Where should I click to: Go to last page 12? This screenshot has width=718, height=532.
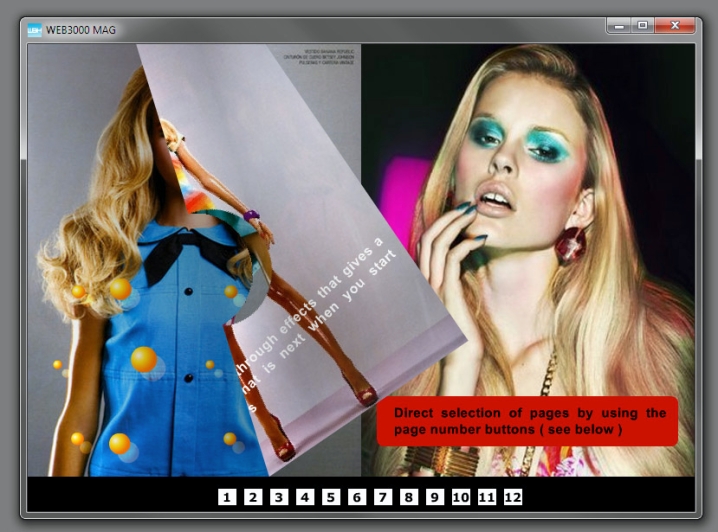pyautogui.click(x=513, y=496)
